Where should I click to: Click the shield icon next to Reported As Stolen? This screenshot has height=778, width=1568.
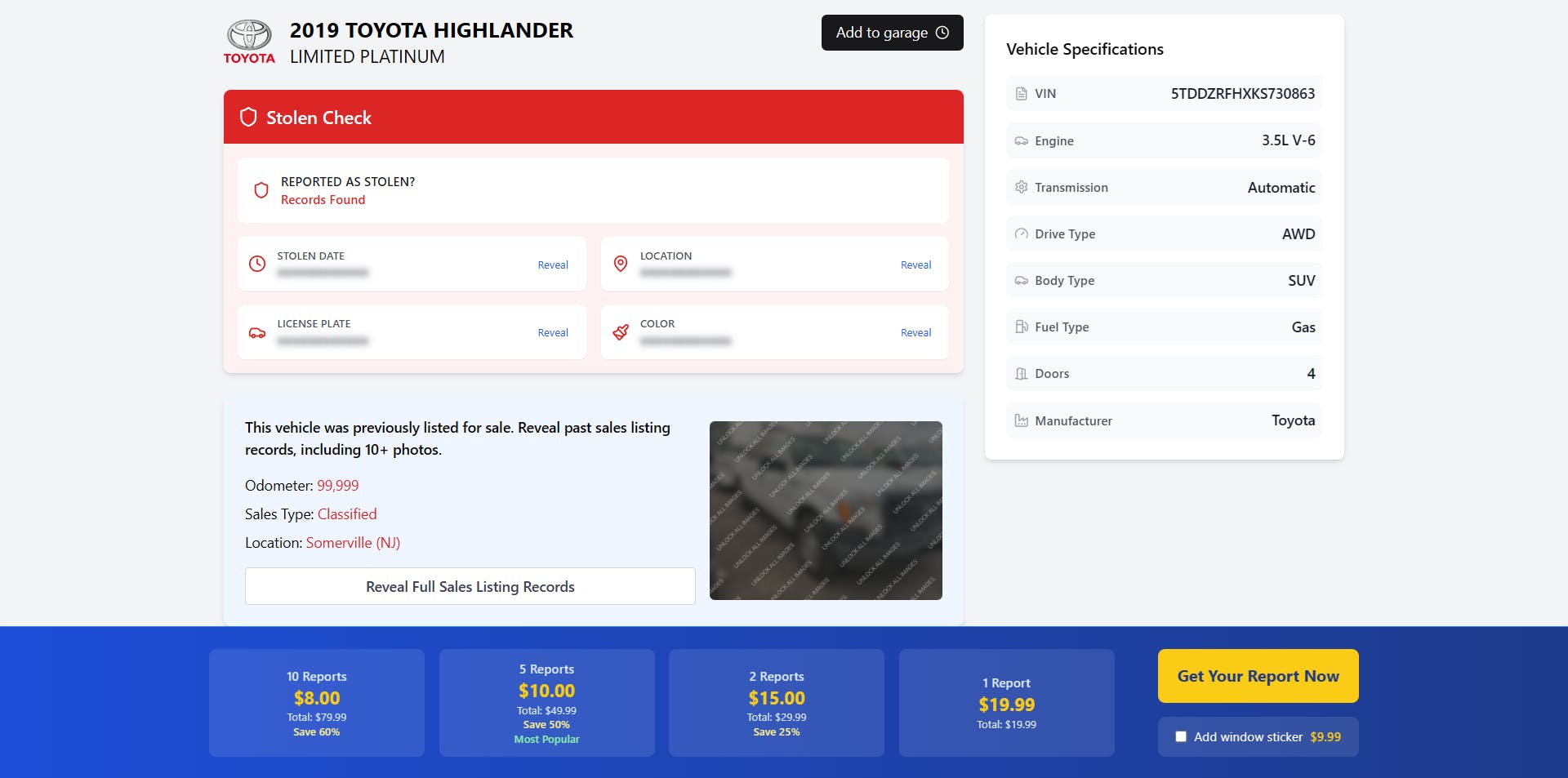click(x=261, y=190)
